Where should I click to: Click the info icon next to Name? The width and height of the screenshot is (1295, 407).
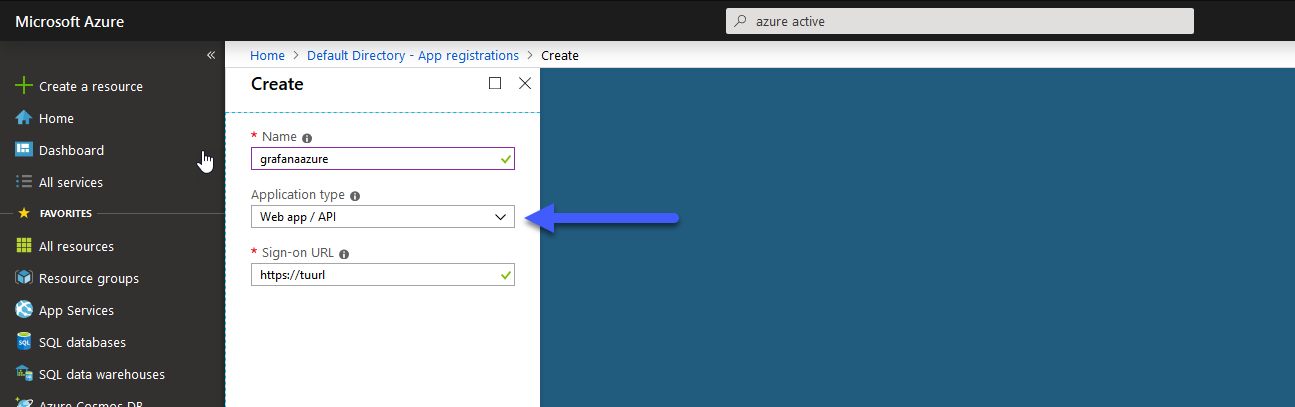click(x=307, y=138)
